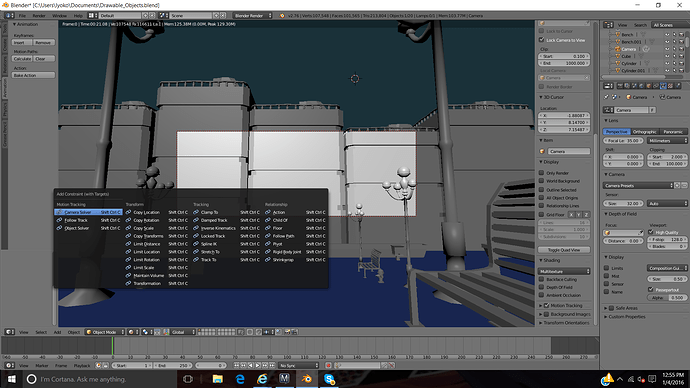690x388 pixels.
Task: Enable Only Render checkbox
Action: tap(542, 173)
